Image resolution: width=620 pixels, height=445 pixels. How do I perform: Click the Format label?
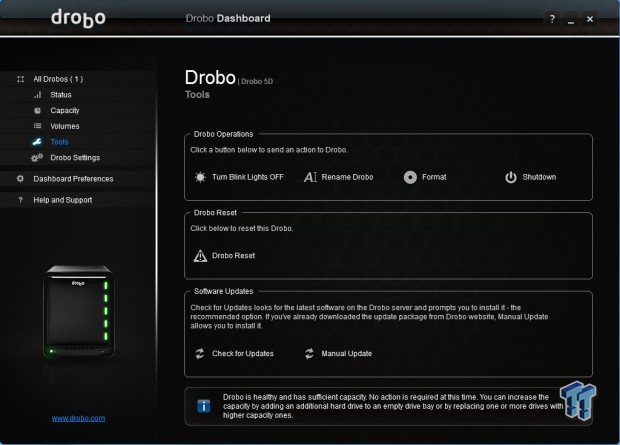(x=434, y=177)
